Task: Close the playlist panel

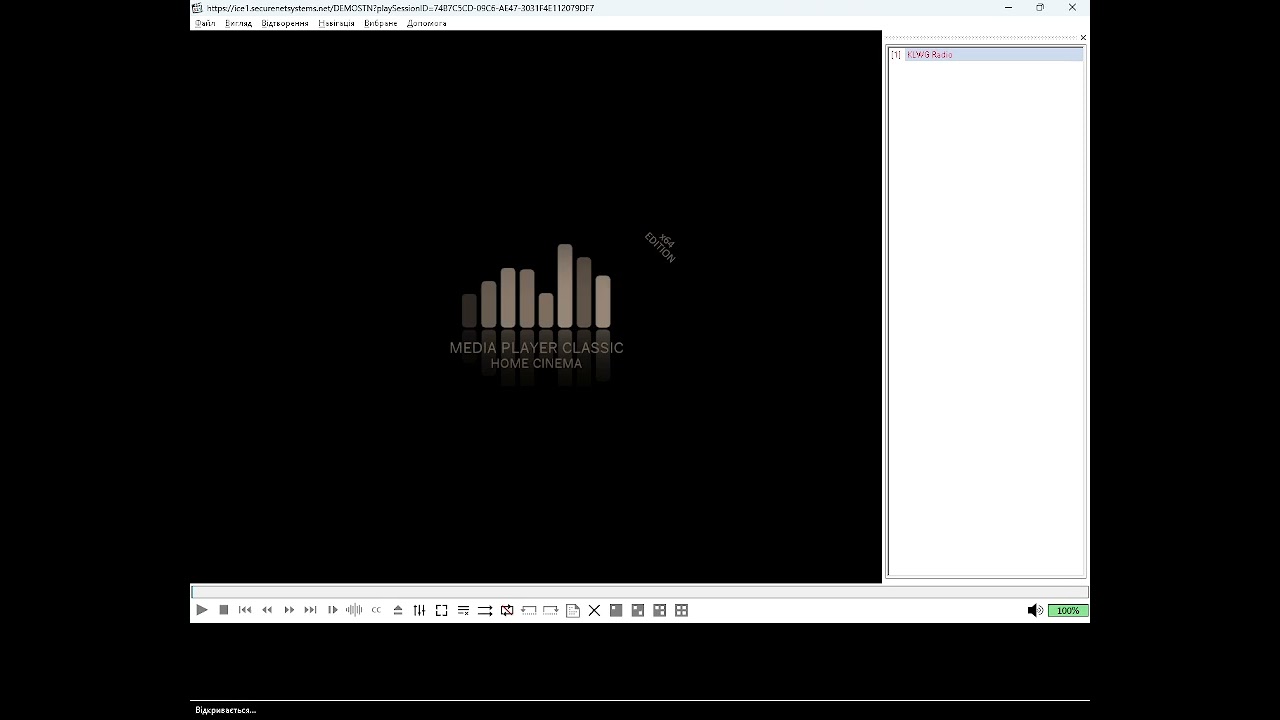Action: [1083, 38]
